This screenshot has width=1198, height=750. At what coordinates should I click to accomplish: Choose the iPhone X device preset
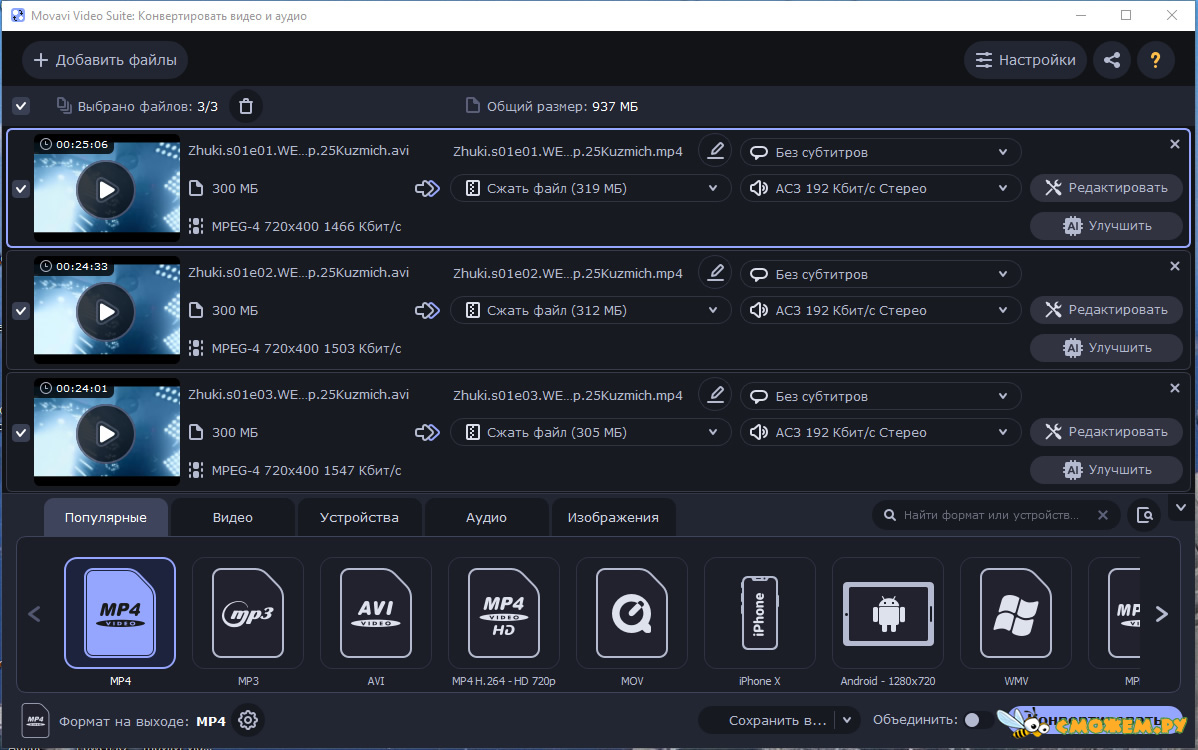click(759, 613)
